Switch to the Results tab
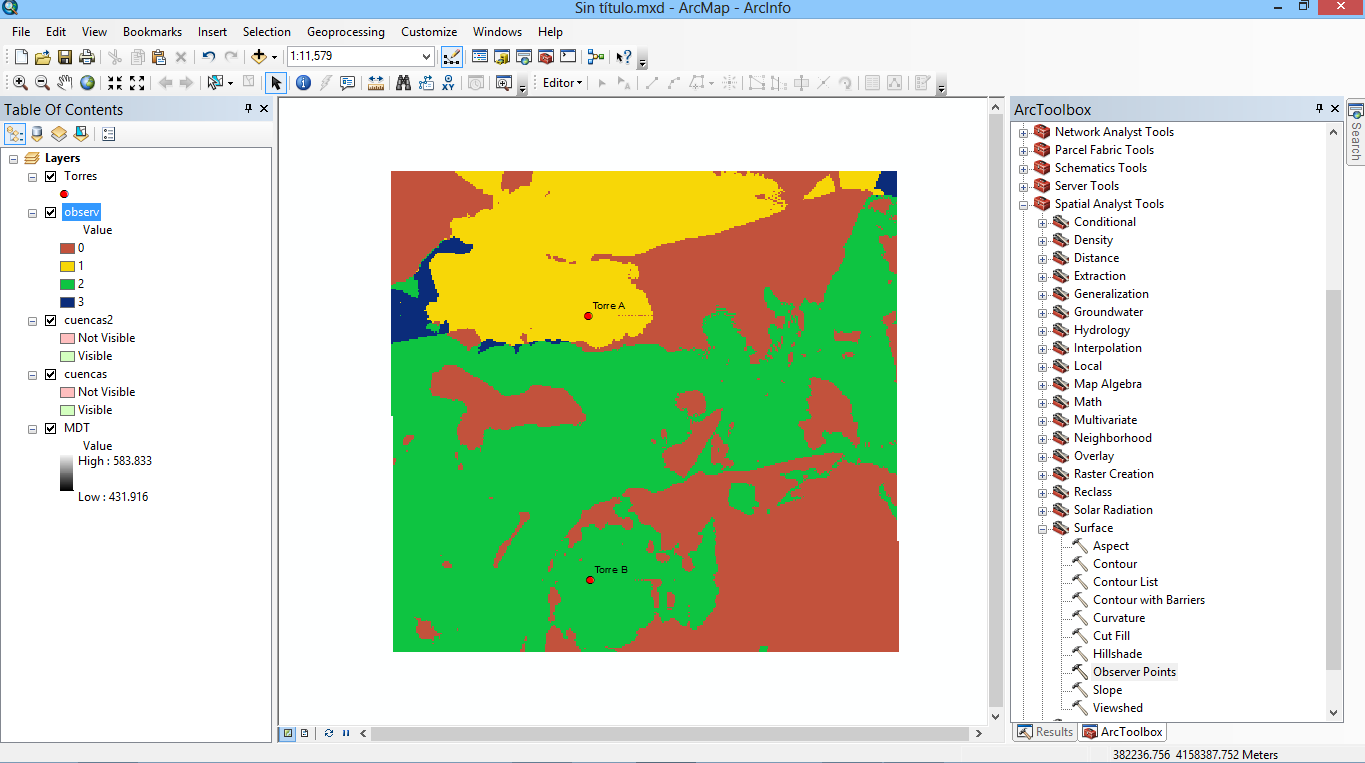 pyautogui.click(x=1044, y=732)
